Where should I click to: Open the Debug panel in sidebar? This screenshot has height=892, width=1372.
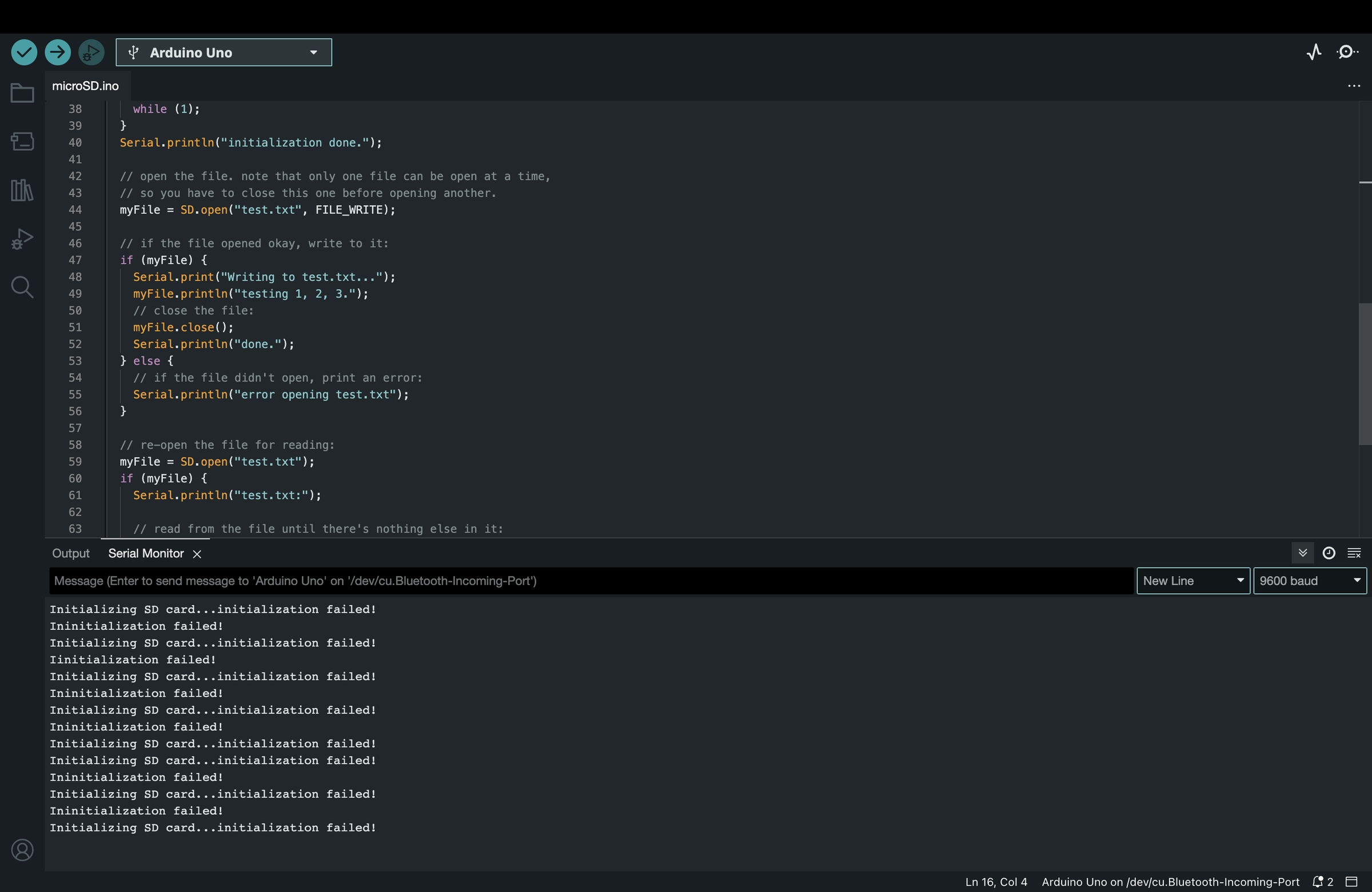tap(22, 238)
